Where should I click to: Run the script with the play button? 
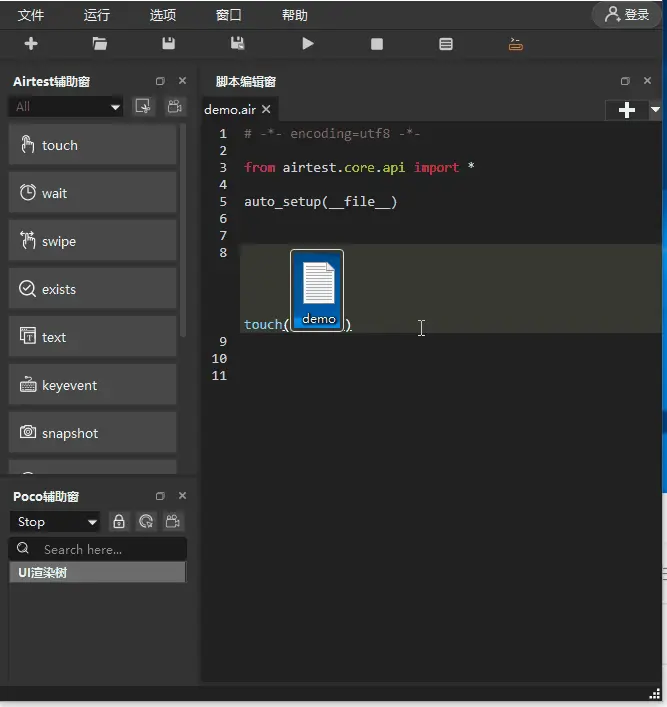click(x=308, y=44)
